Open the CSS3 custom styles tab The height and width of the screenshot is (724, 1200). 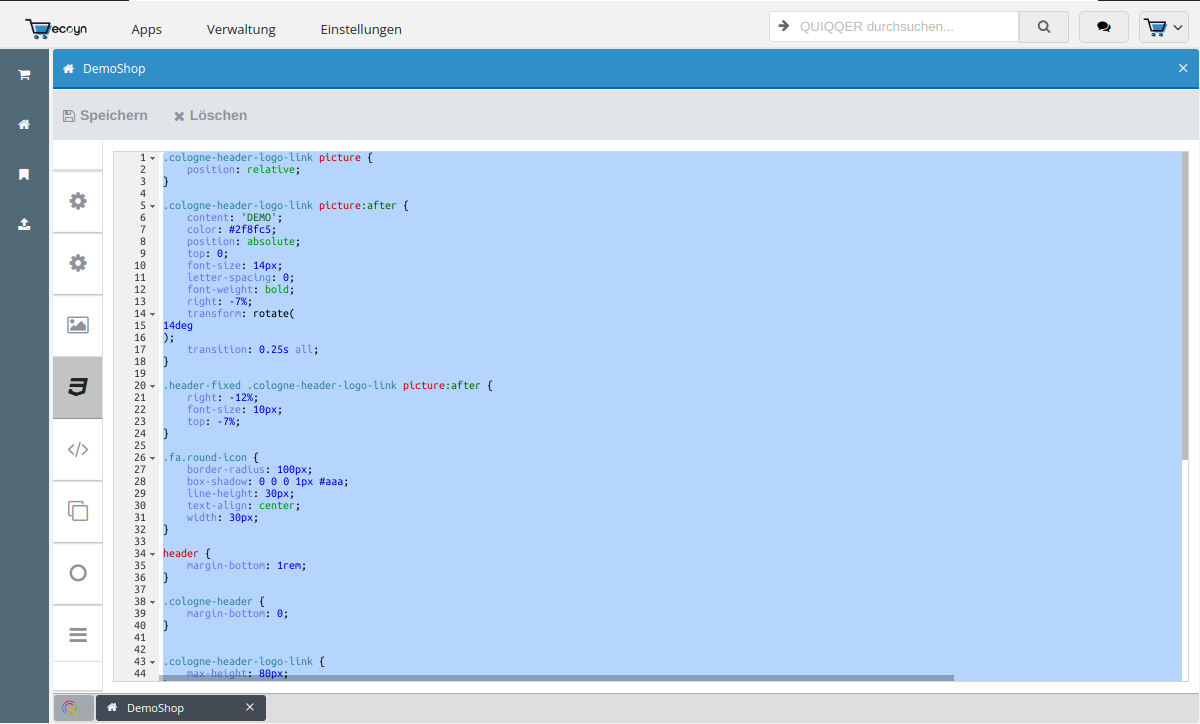[78, 388]
